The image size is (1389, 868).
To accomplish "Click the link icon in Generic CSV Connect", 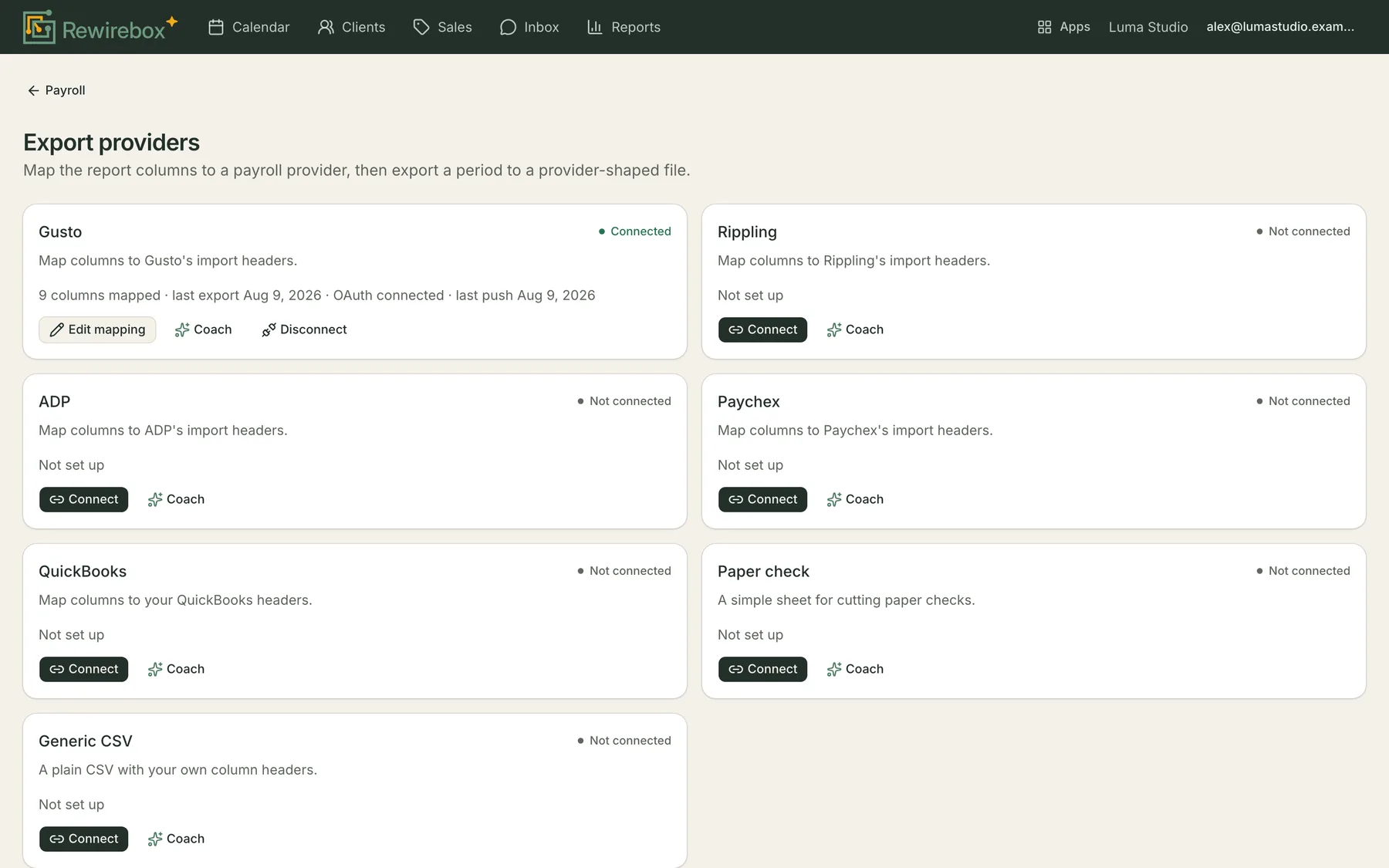I will click(57, 839).
